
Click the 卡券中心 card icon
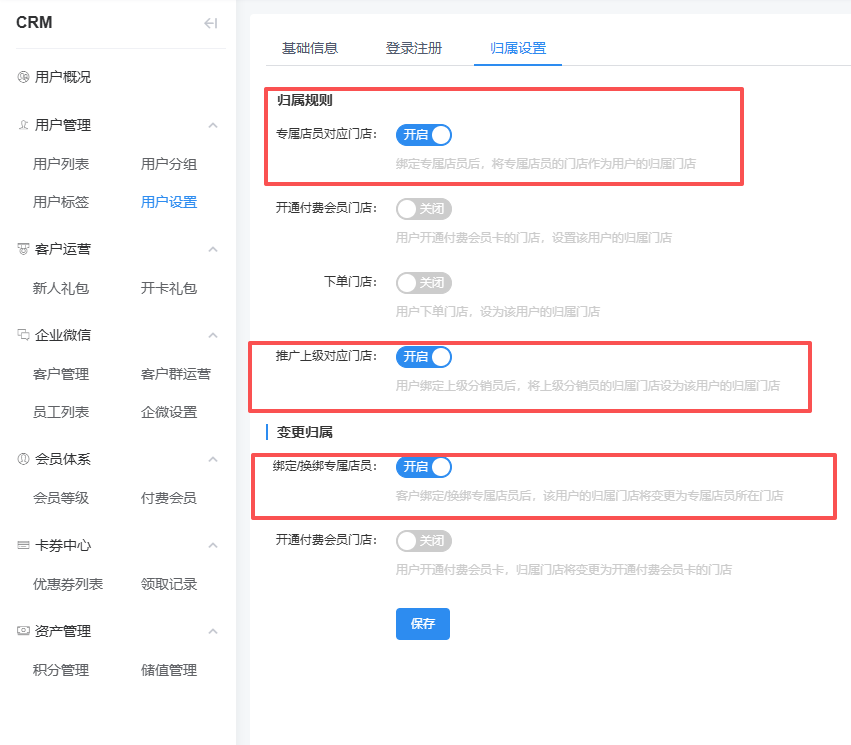tap(23, 545)
